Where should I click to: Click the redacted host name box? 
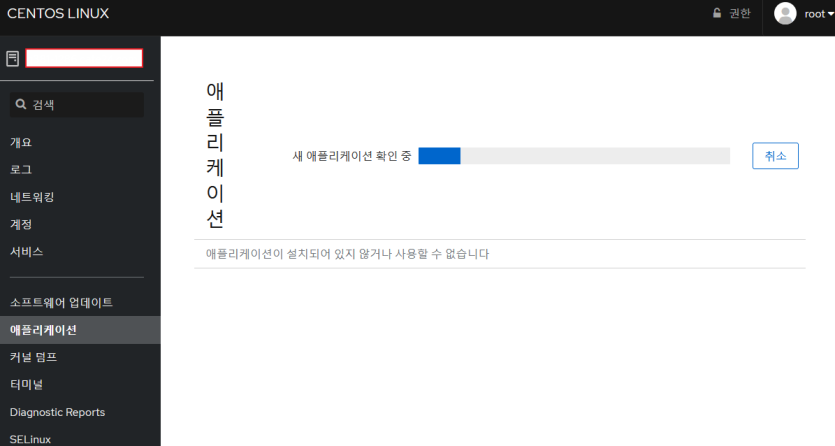tap(84, 58)
